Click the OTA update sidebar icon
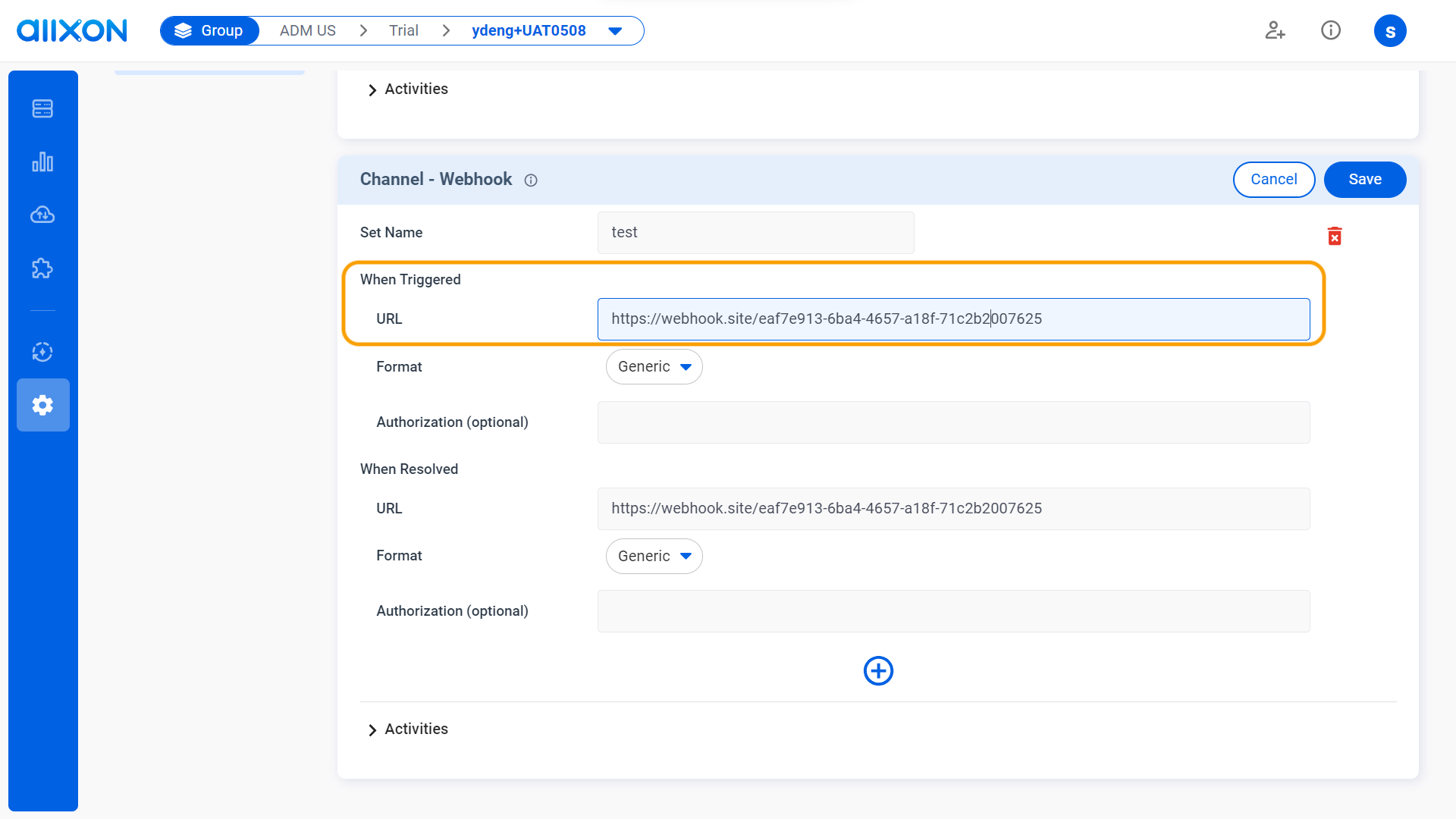Viewport: 1456px width, 819px height. tap(42, 352)
